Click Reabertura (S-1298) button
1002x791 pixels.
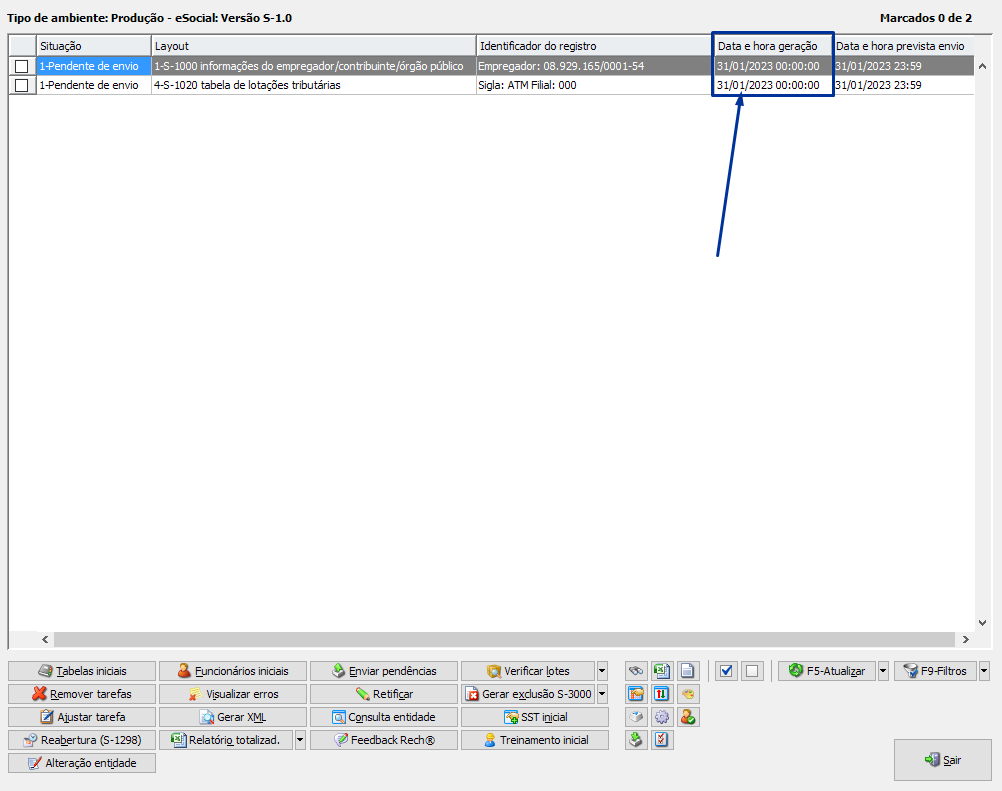point(82,740)
